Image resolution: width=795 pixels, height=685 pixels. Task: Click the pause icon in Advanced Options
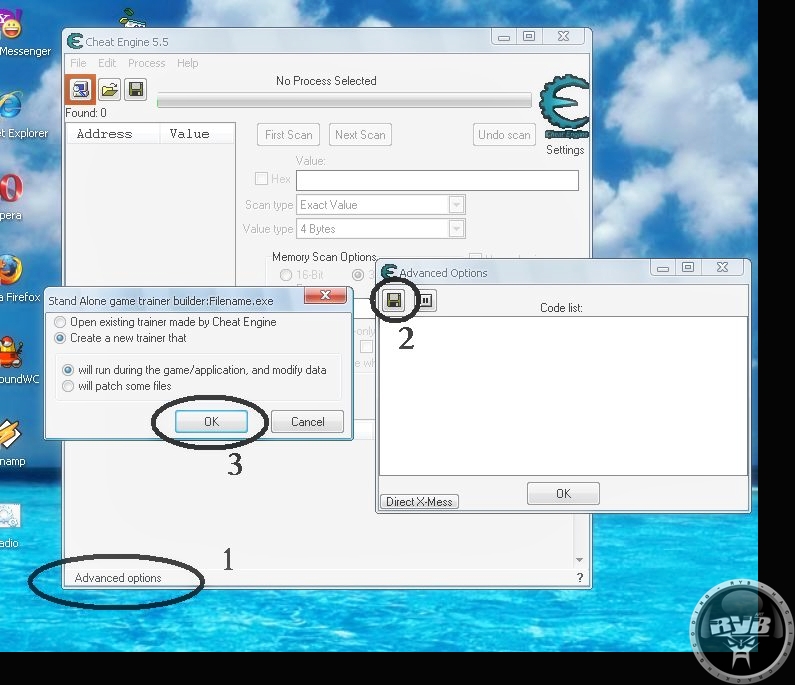426,300
